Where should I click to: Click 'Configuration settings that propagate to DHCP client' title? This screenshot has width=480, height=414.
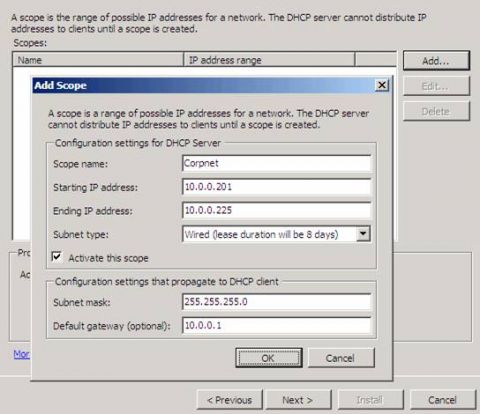(167, 282)
